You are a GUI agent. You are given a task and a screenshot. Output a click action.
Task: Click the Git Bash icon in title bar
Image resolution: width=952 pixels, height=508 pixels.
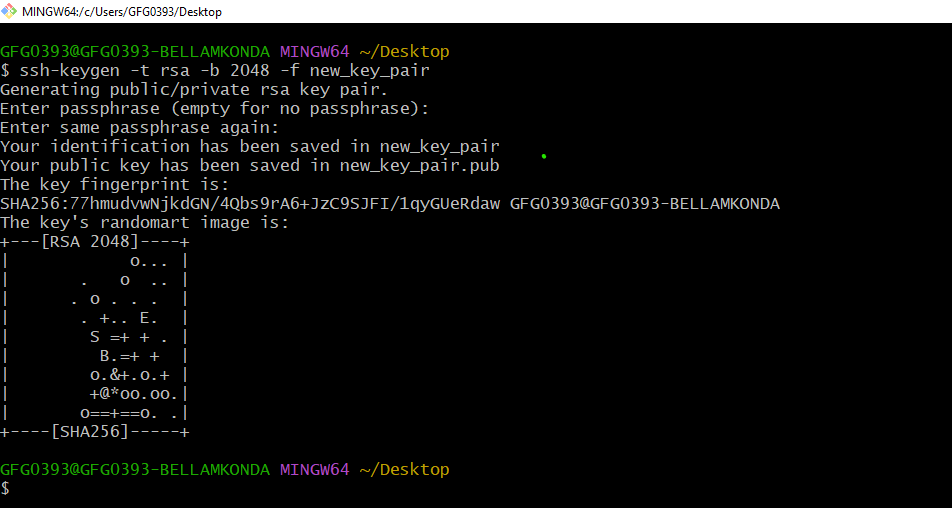pyautogui.click(x=10, y=11)
